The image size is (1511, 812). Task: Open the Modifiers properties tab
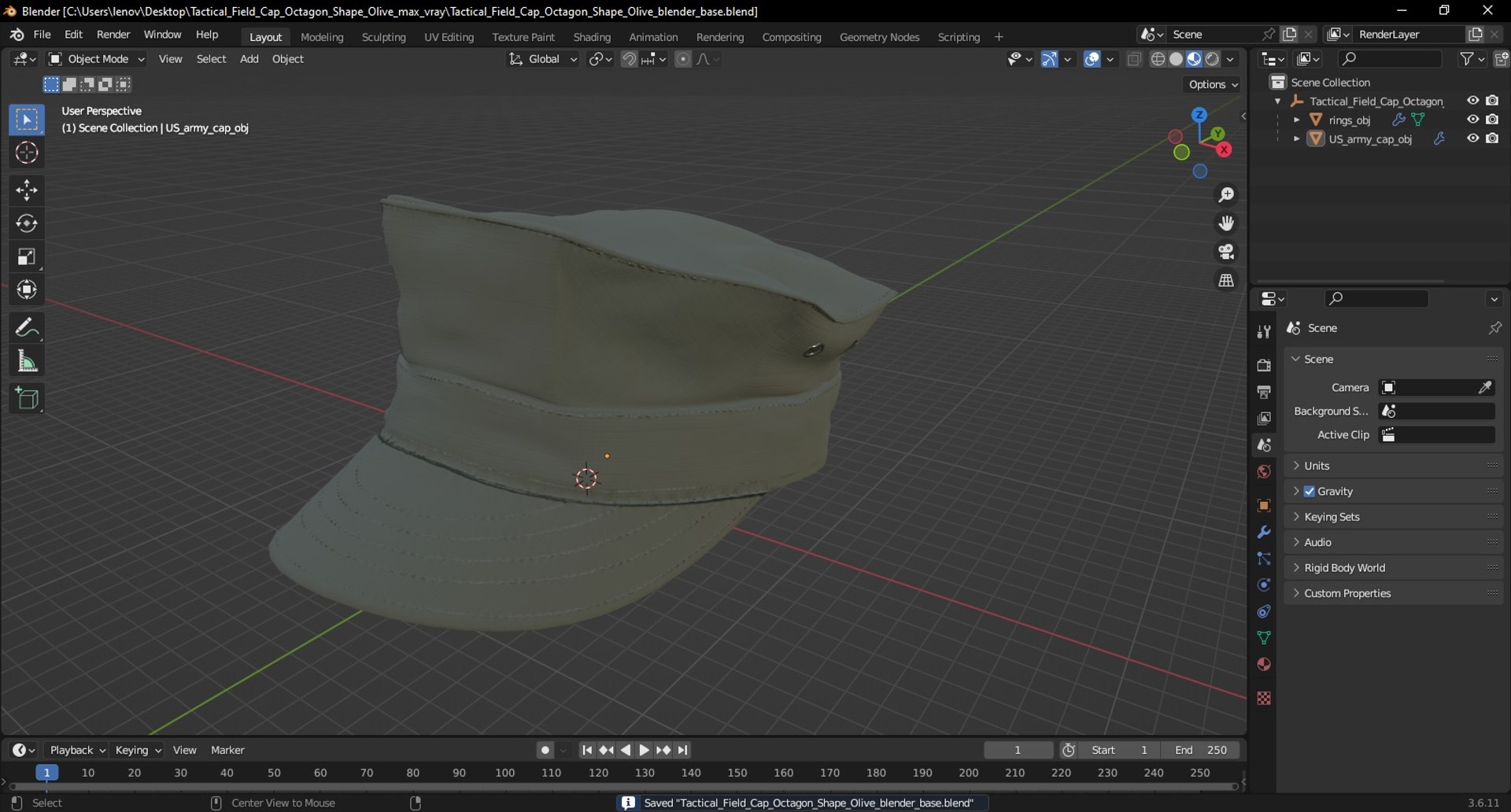pyautogui.click(x=1264, y=533)
